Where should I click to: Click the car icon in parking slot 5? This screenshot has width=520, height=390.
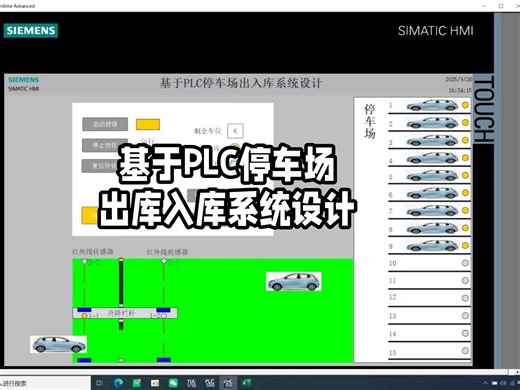pos(433,175)
